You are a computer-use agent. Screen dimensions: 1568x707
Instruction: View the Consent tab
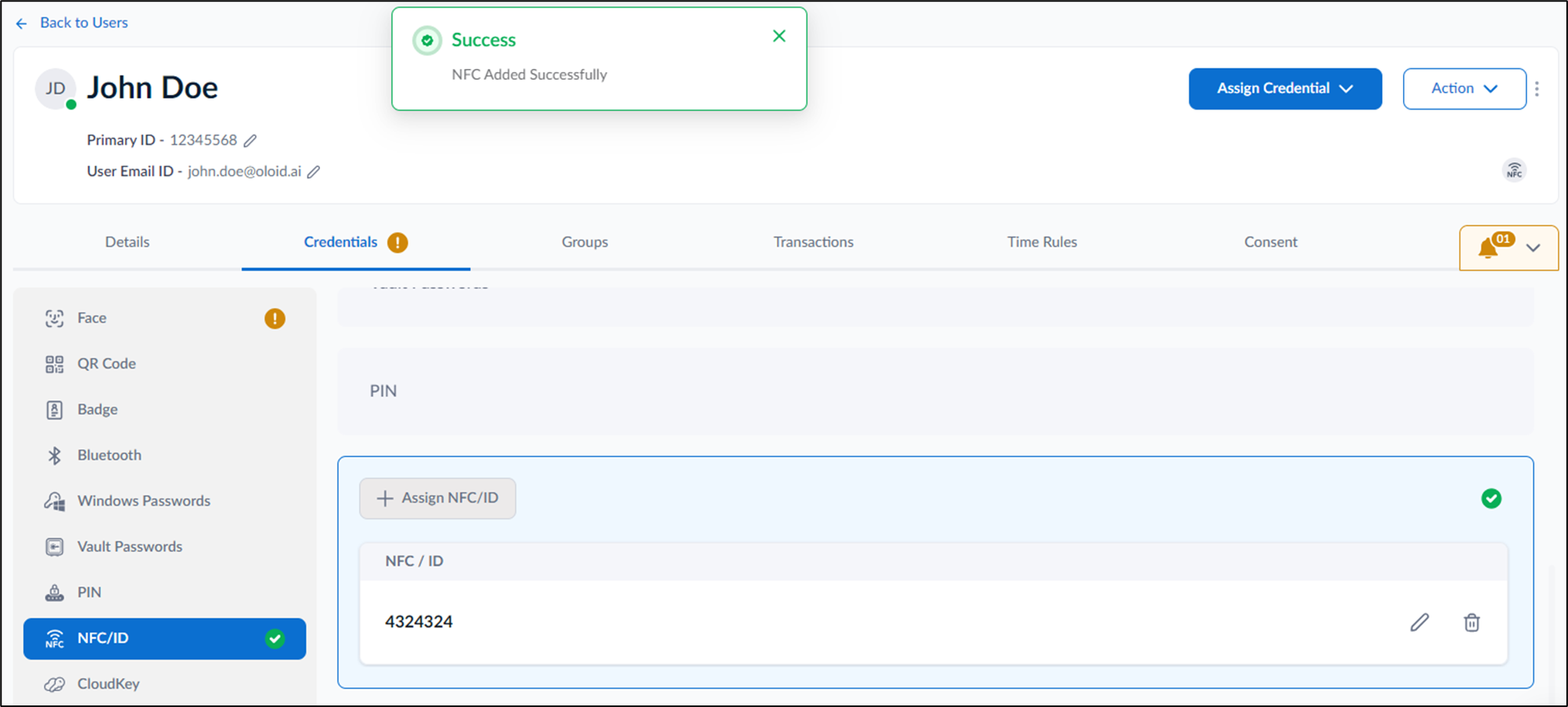pyautogui.click(x=1271, y=242)
